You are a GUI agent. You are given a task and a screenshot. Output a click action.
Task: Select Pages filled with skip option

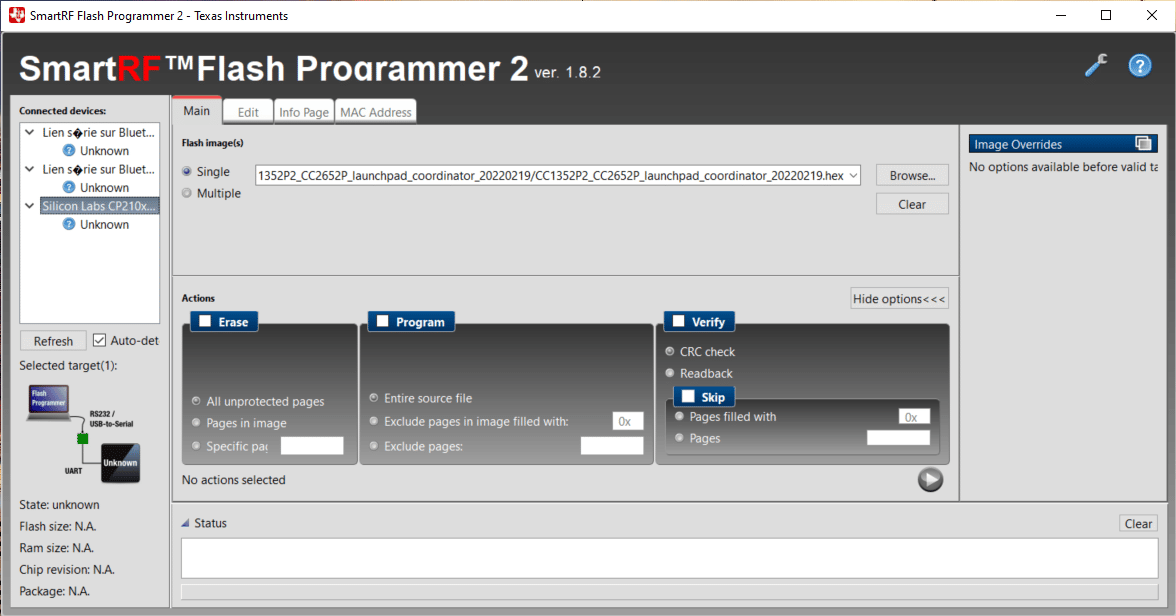[x=680, y=416]
